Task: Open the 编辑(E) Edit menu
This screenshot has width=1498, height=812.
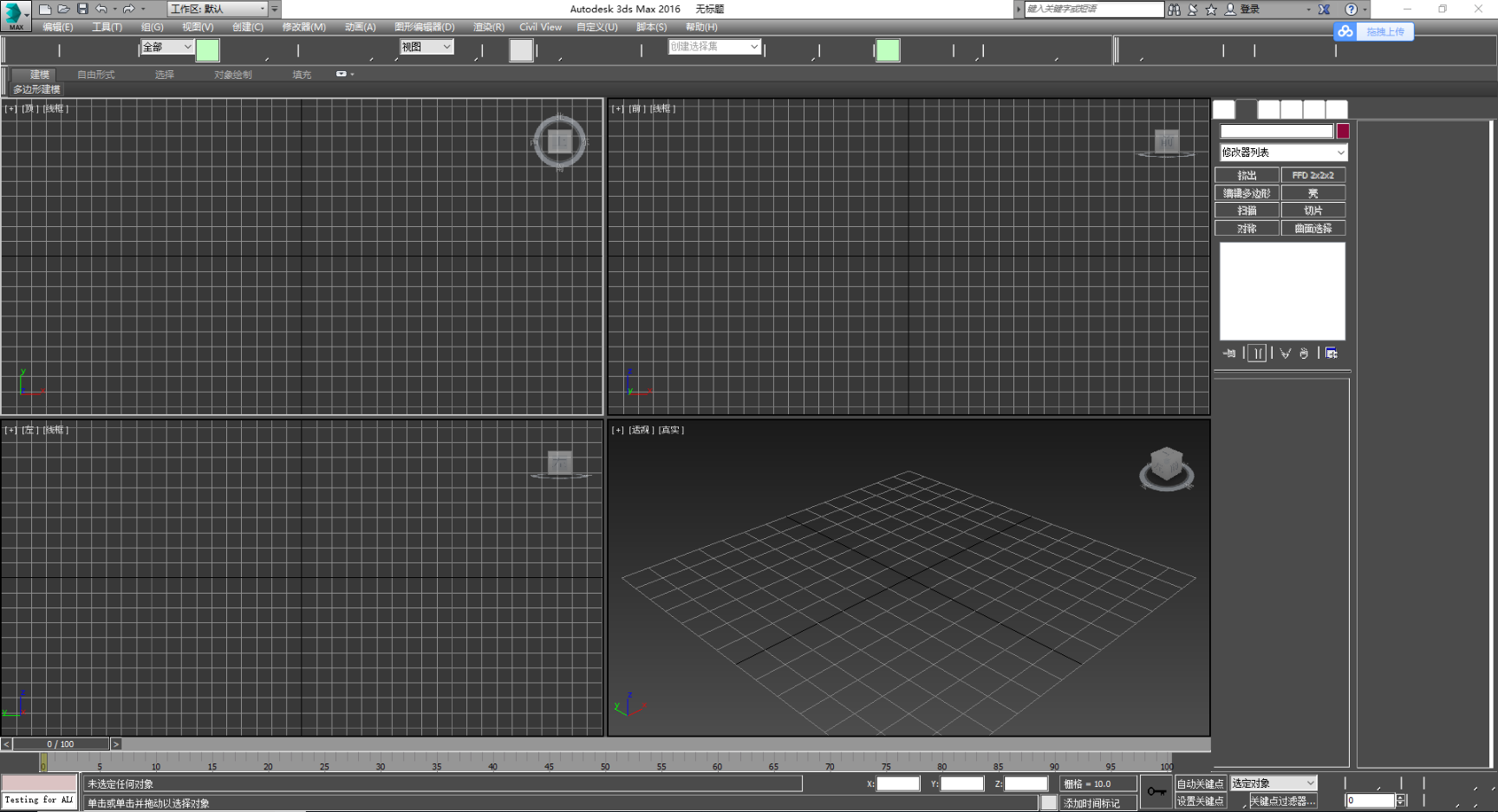Action: pos(58,27)
